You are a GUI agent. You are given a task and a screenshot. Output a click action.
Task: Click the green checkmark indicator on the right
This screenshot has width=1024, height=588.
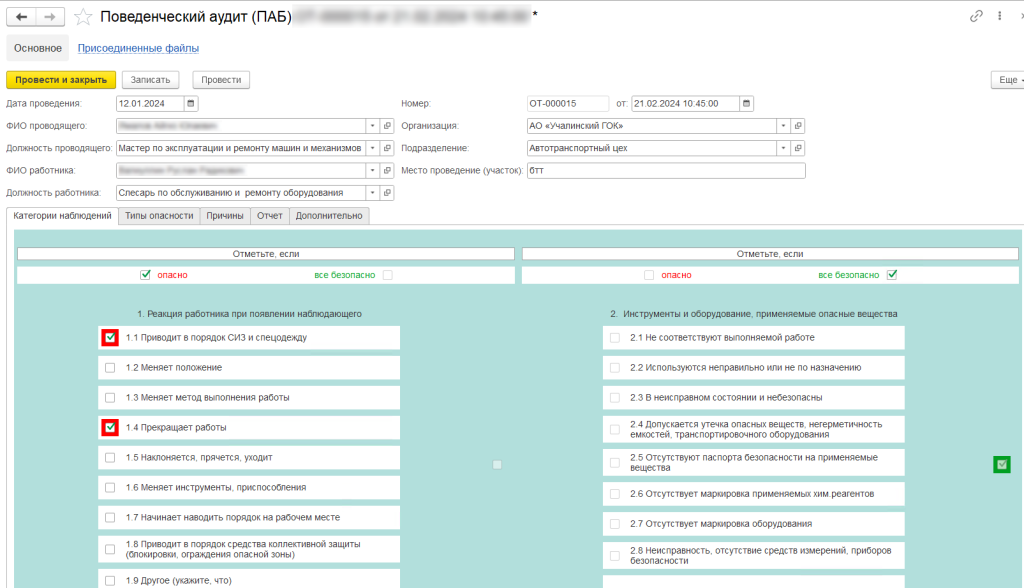pyautogui.click(x=1001, y=464)
